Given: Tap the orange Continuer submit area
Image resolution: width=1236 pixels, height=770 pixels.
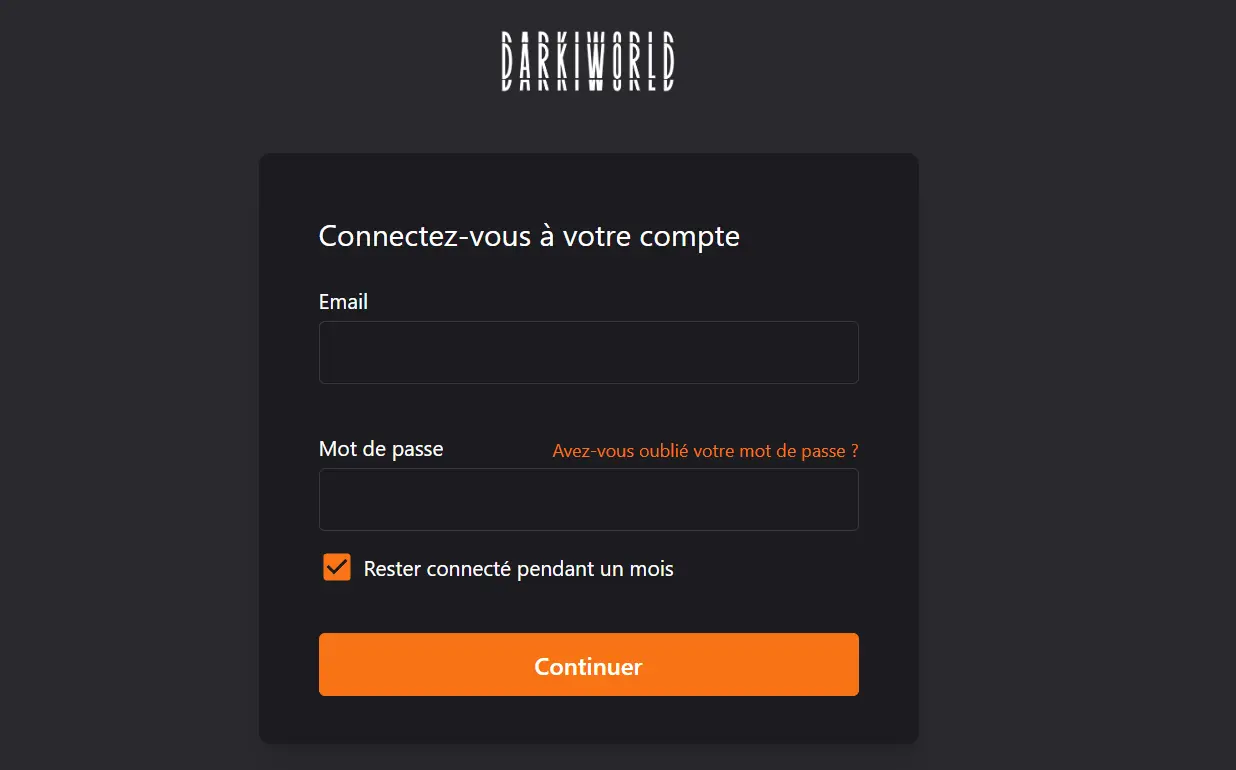Looking at the screenshot, I should [x=588, y=664].
